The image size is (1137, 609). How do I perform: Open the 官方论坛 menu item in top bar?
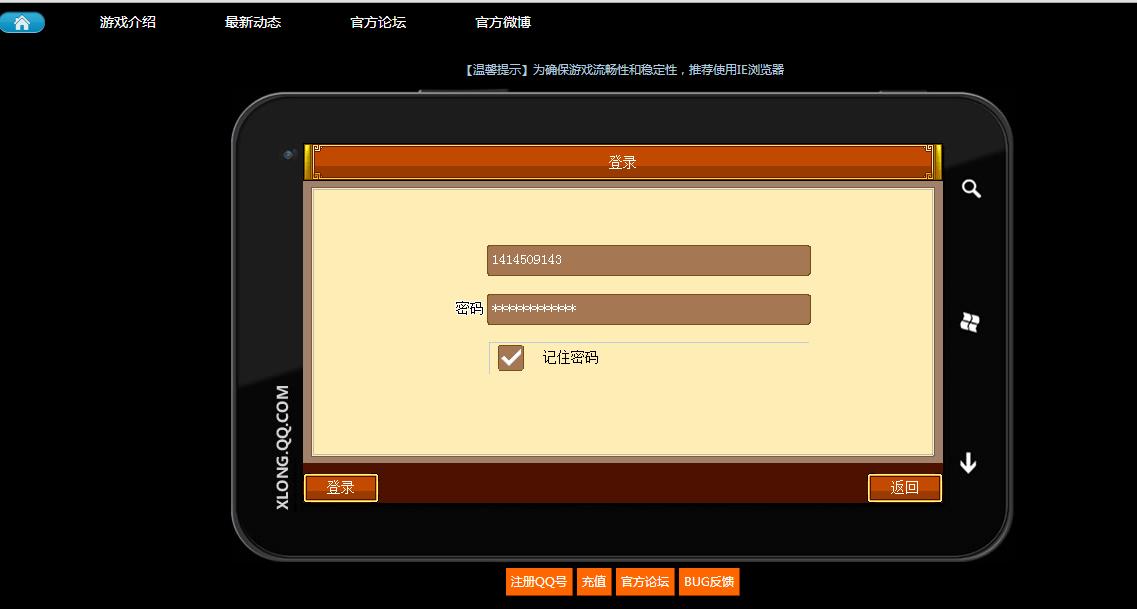point(378,22)
